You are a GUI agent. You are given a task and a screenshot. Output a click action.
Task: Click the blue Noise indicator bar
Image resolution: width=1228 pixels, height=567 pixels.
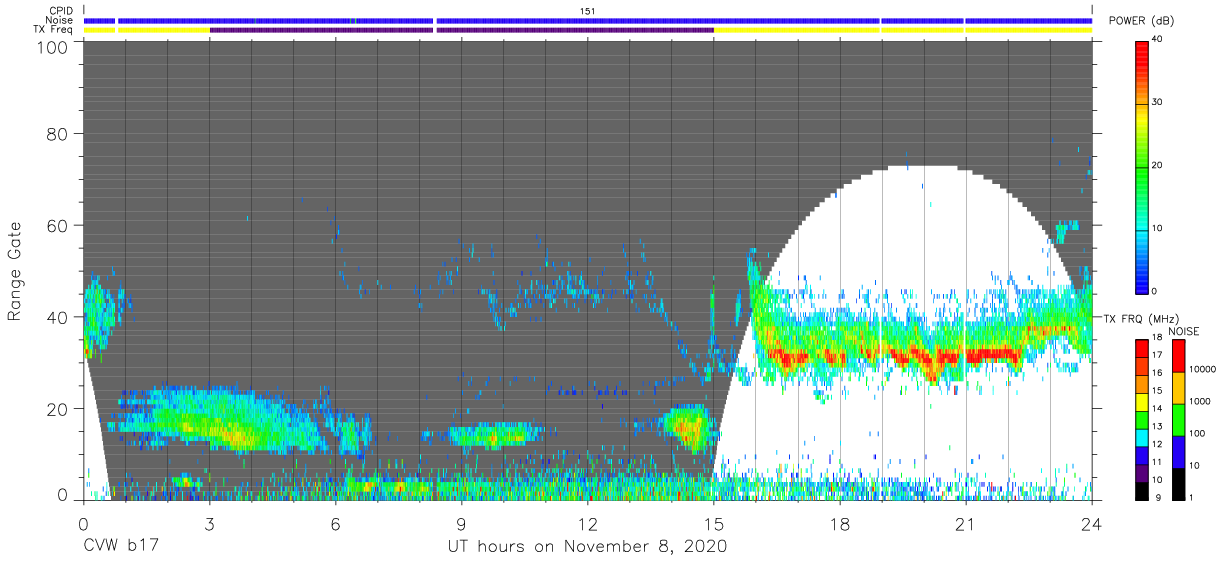pos(588,20)
